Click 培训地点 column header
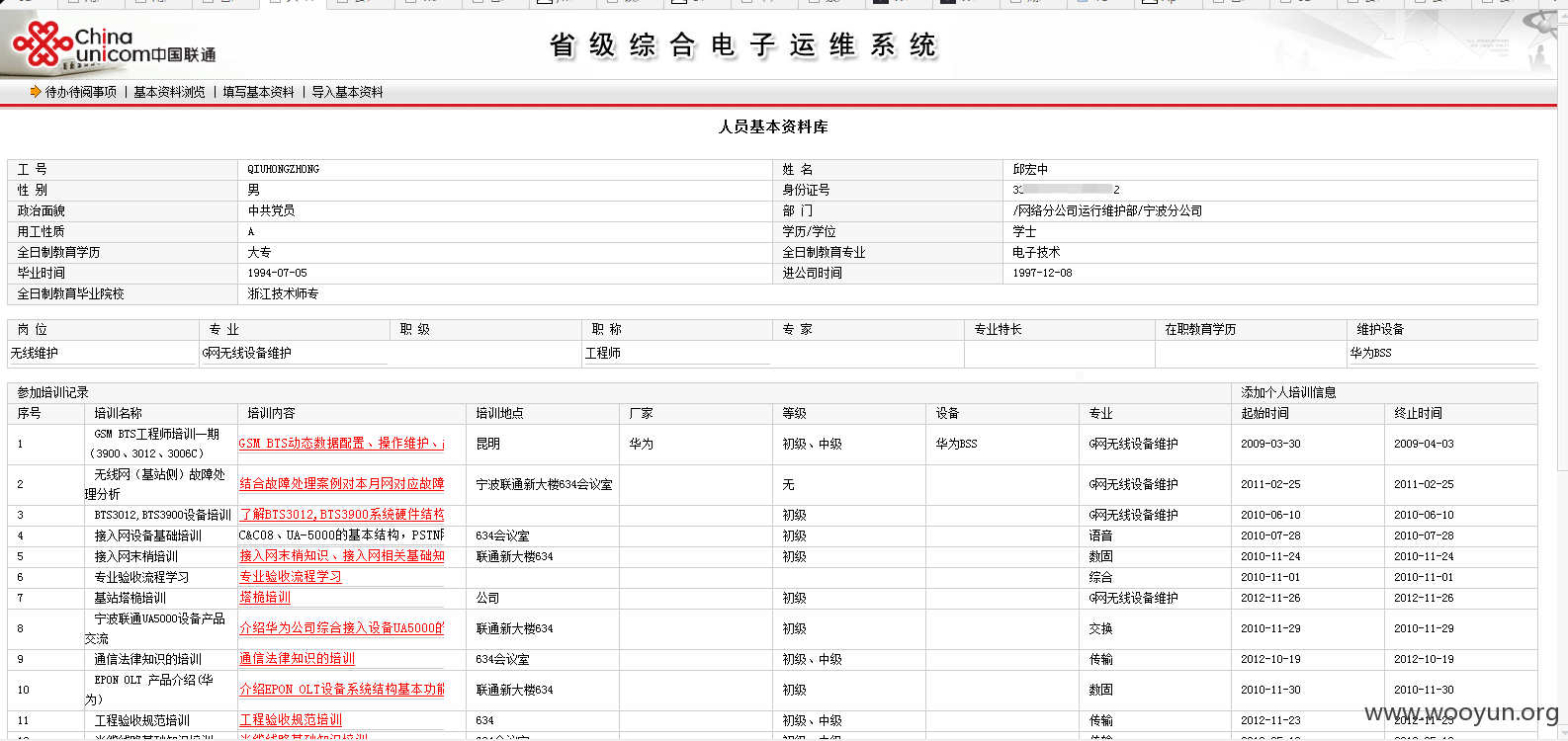This screenshot has width=1568, height=741. 499,413
